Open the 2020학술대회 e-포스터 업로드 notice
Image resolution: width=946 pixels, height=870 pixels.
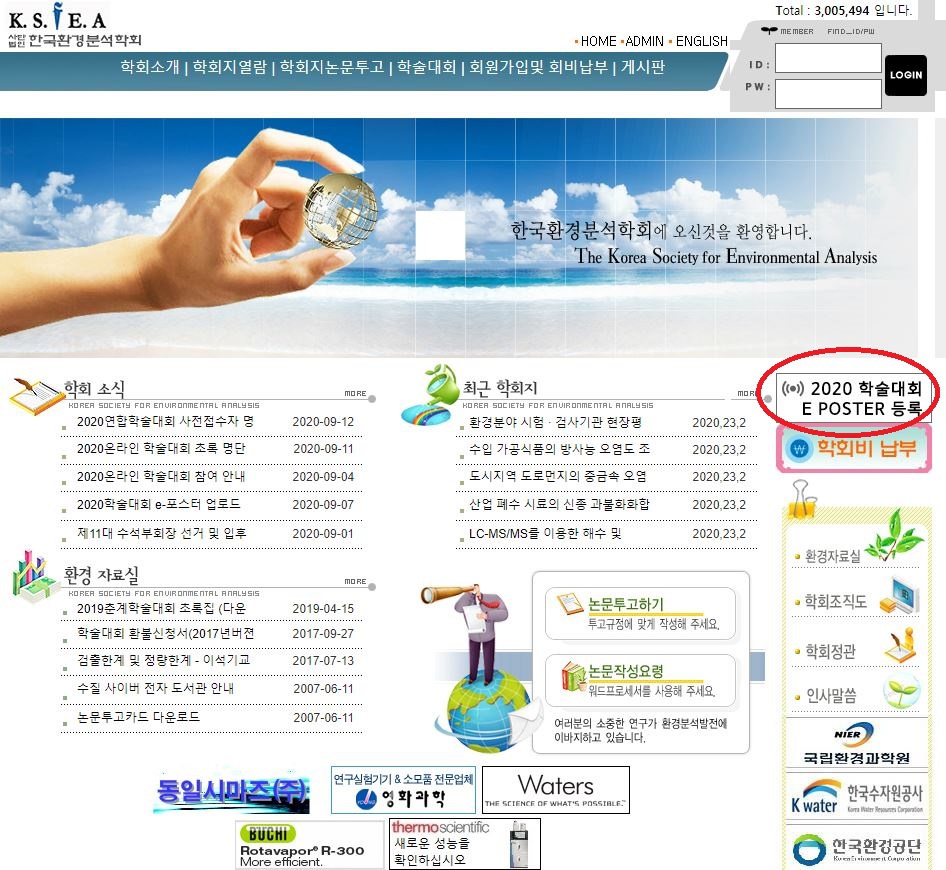click(158, 505)
